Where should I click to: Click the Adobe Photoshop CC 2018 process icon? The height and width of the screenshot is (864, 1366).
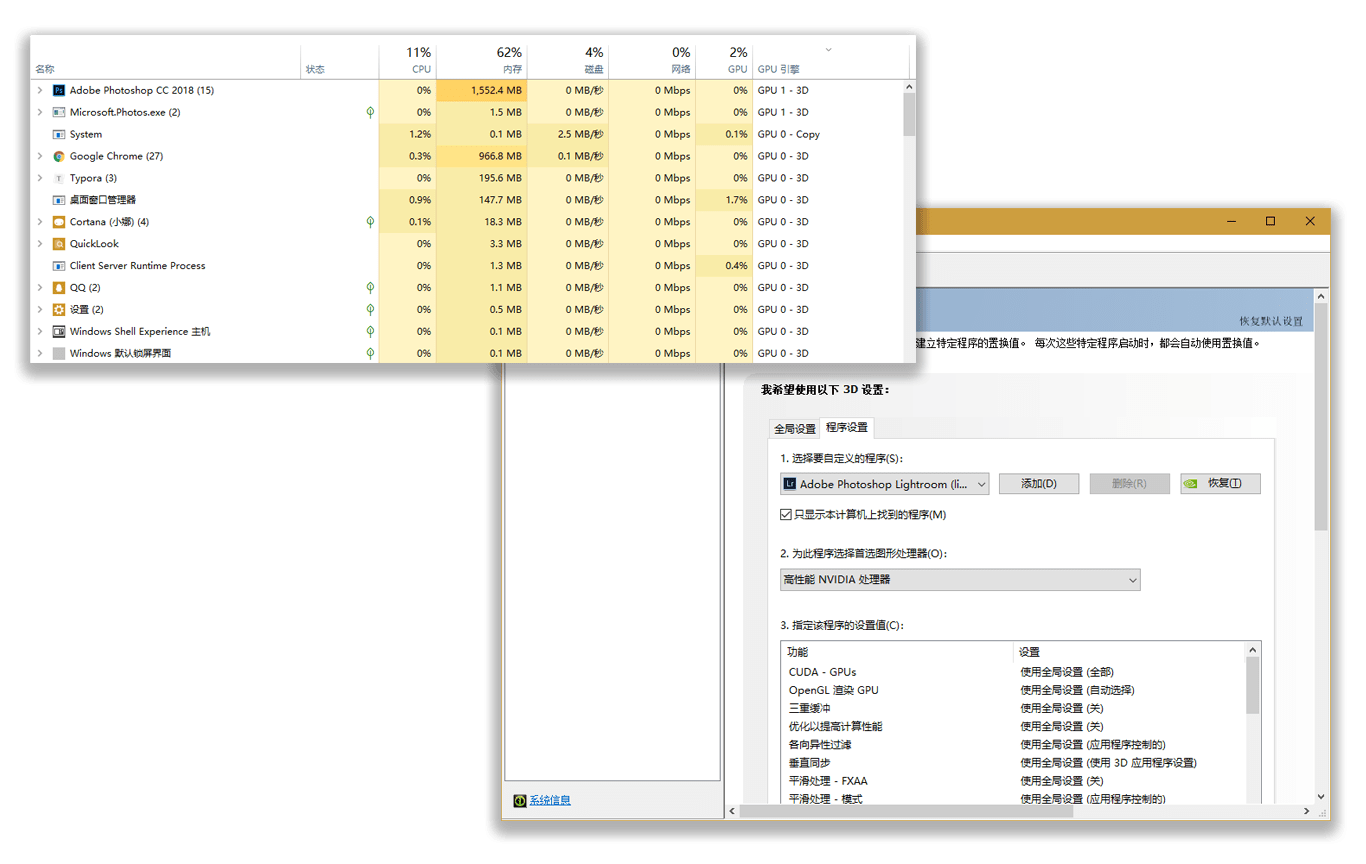[59, 90]
